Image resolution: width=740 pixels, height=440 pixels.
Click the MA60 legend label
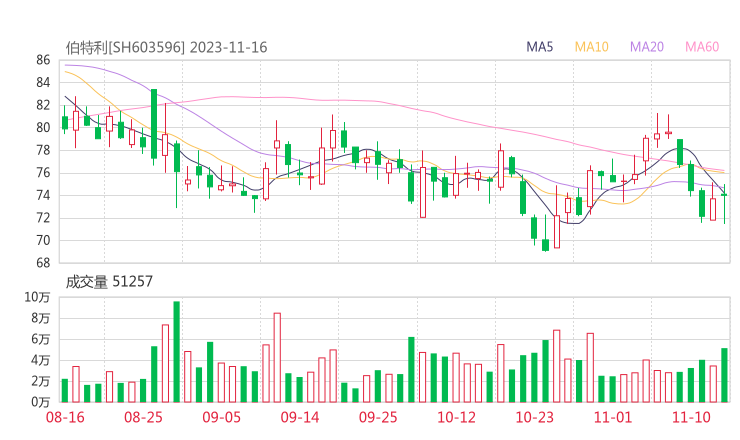click(x=702, y=47)
